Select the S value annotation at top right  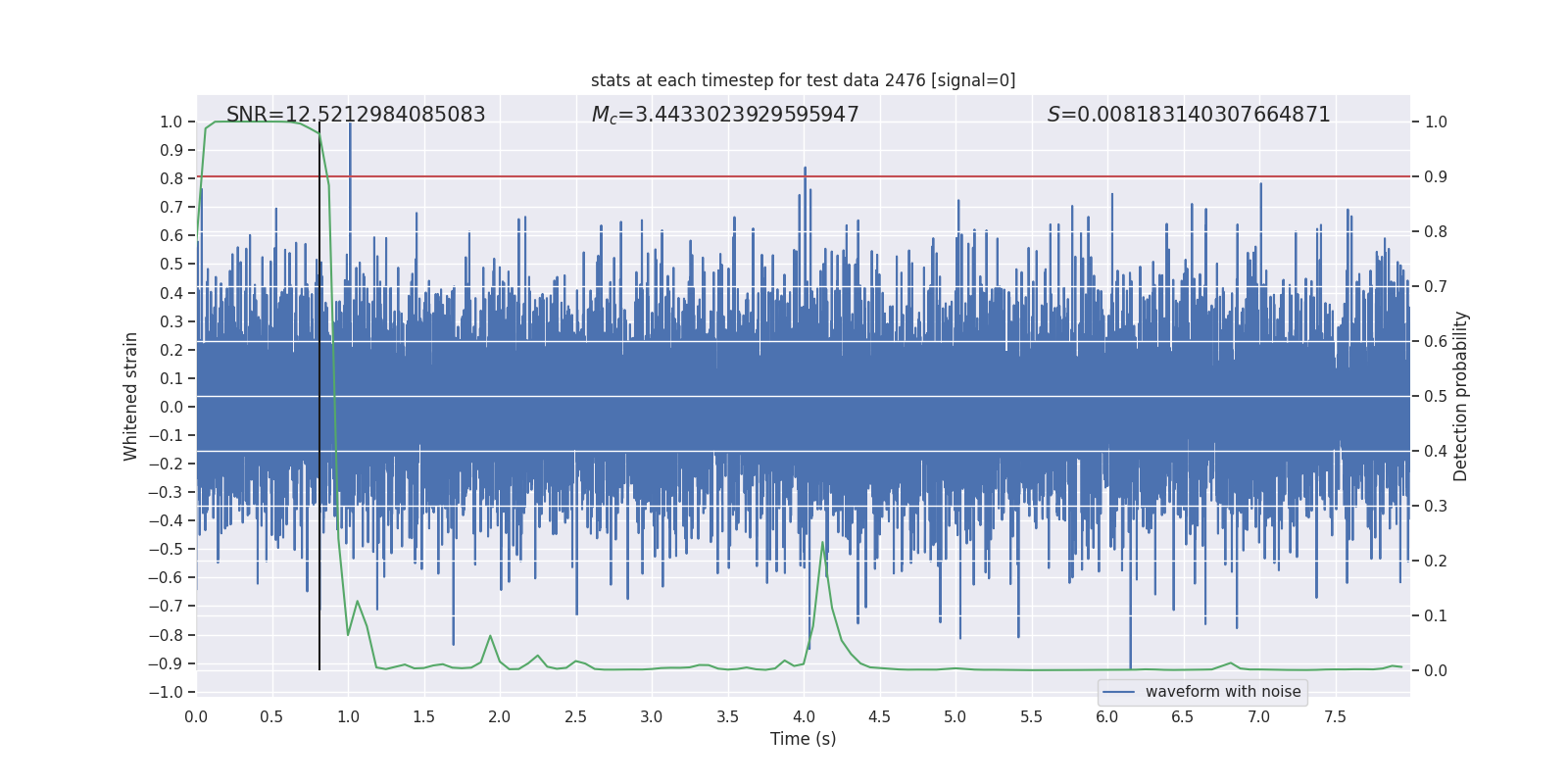click(x=1188, y=115)
